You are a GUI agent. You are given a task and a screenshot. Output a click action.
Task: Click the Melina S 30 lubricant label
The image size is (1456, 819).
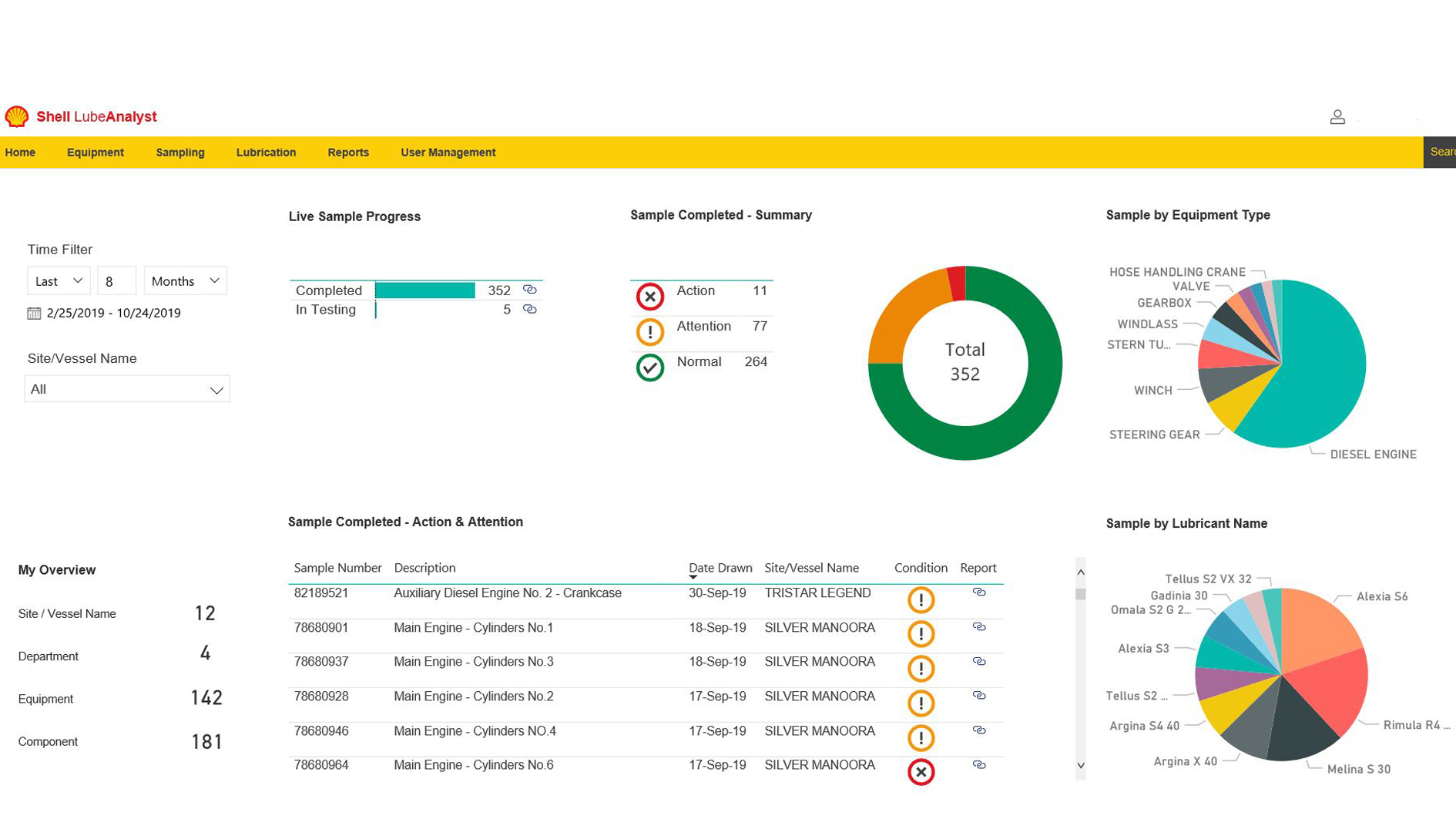tap(1359, 769)
